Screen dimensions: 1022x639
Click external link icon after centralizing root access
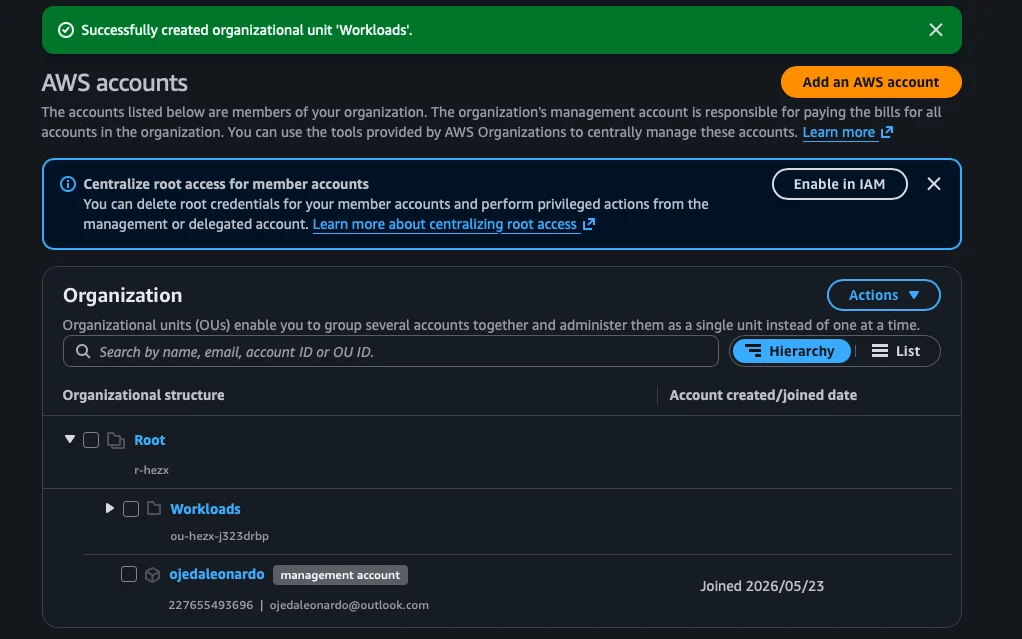pos(589,224)
